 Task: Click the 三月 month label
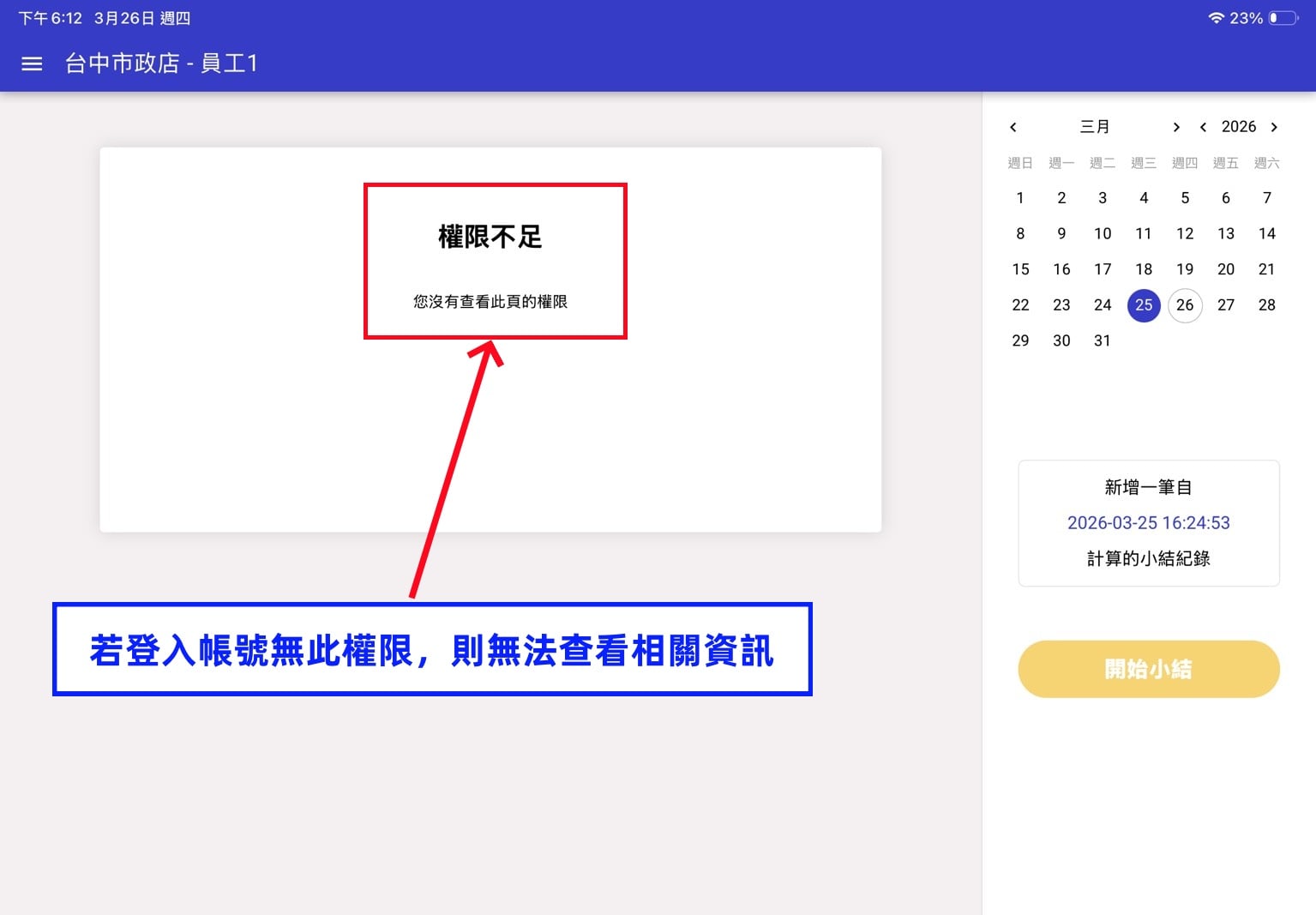(1095, 127)
